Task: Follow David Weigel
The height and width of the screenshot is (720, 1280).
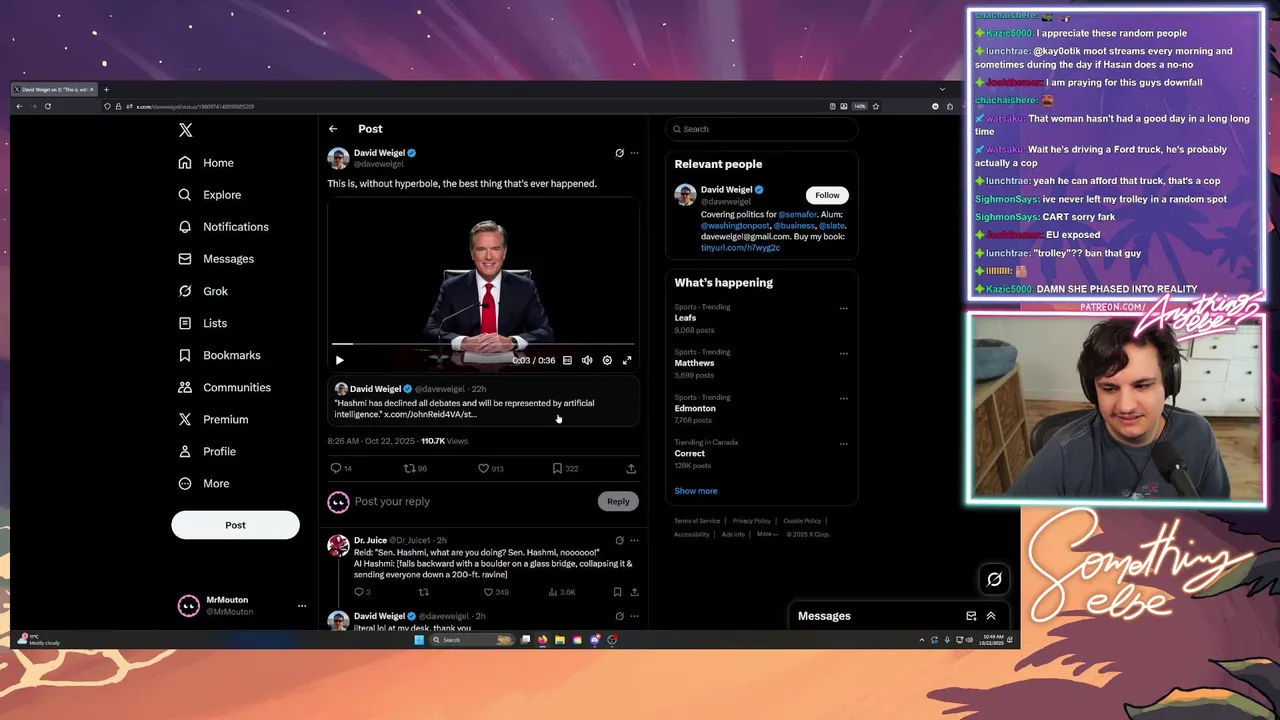Action: click(827, 195)
